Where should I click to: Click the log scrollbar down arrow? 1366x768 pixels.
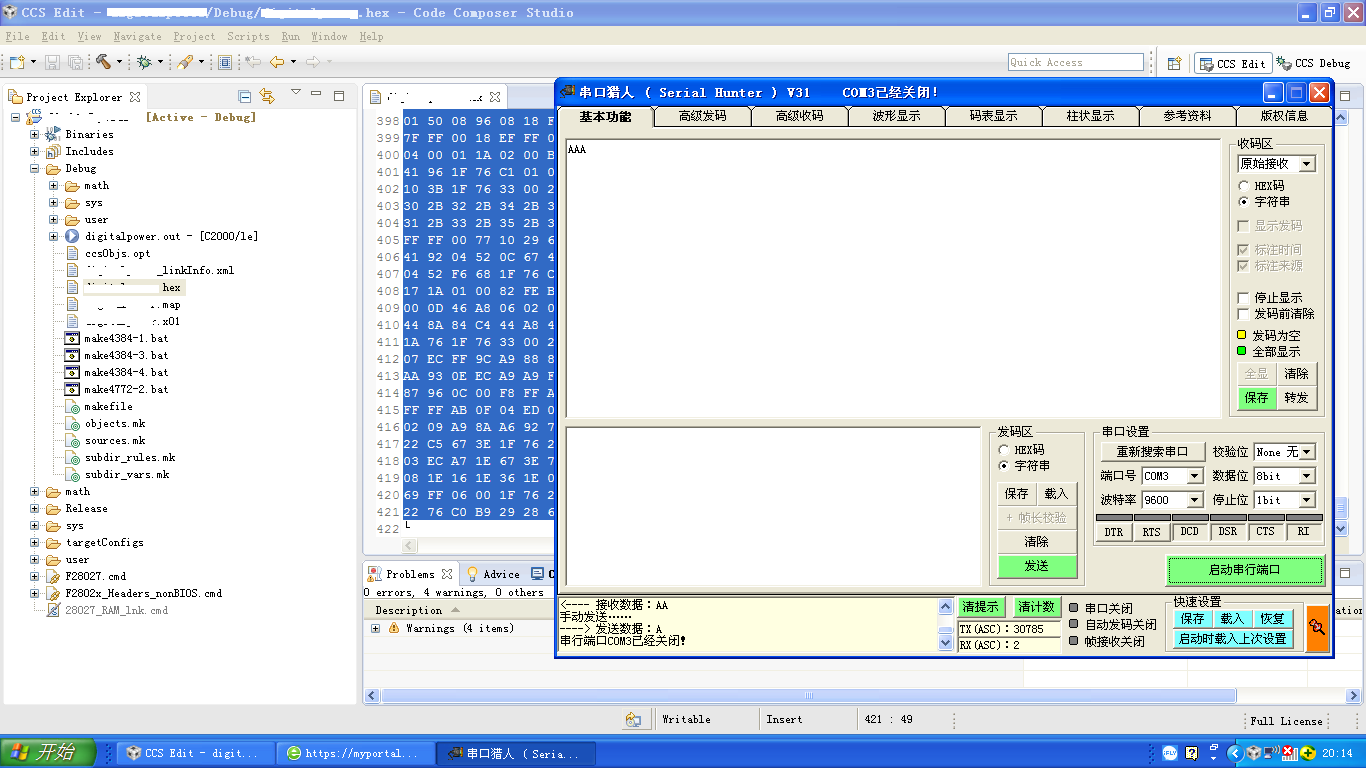(945, 644)
